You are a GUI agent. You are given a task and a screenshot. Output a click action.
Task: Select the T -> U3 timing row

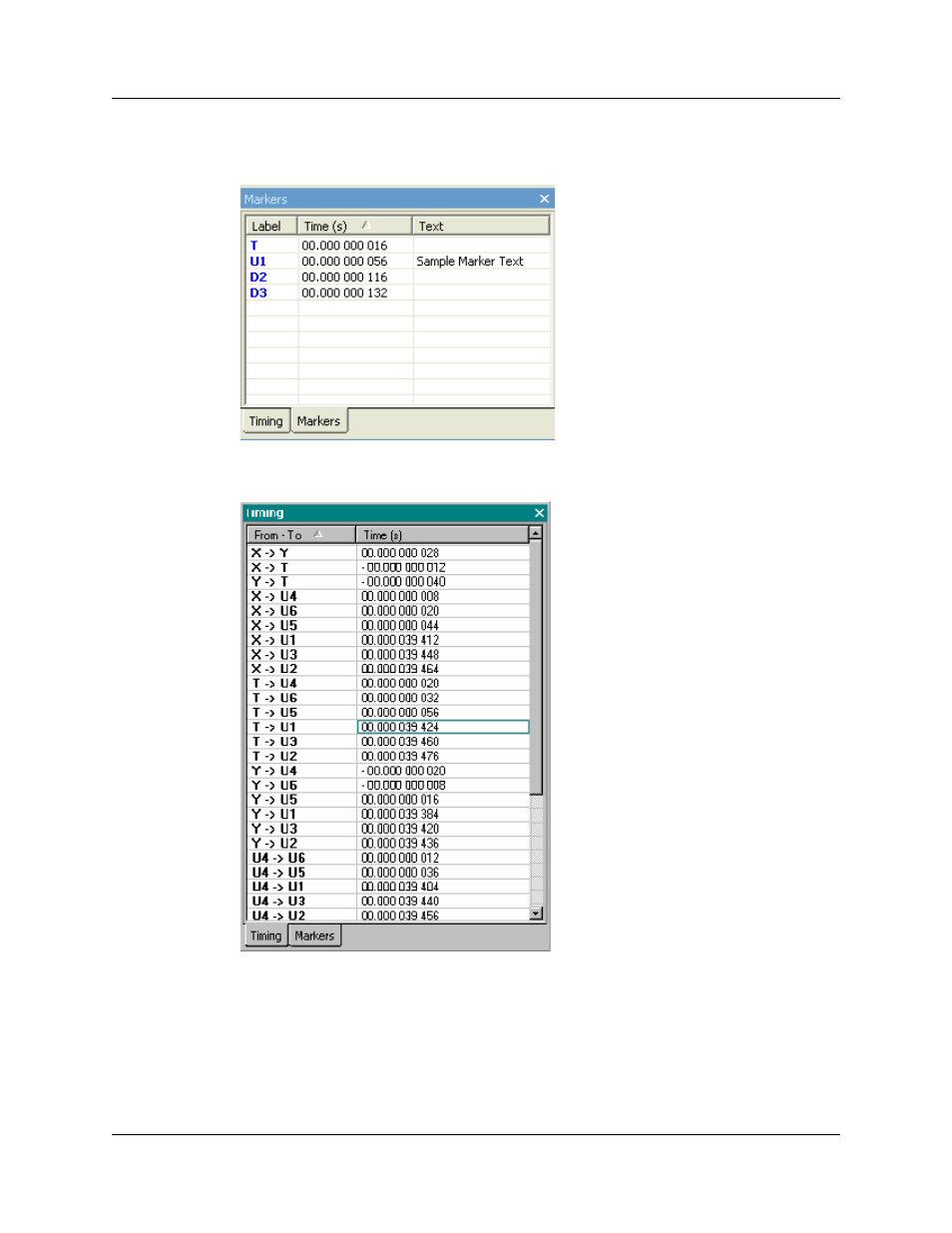(x=388, y=742)
